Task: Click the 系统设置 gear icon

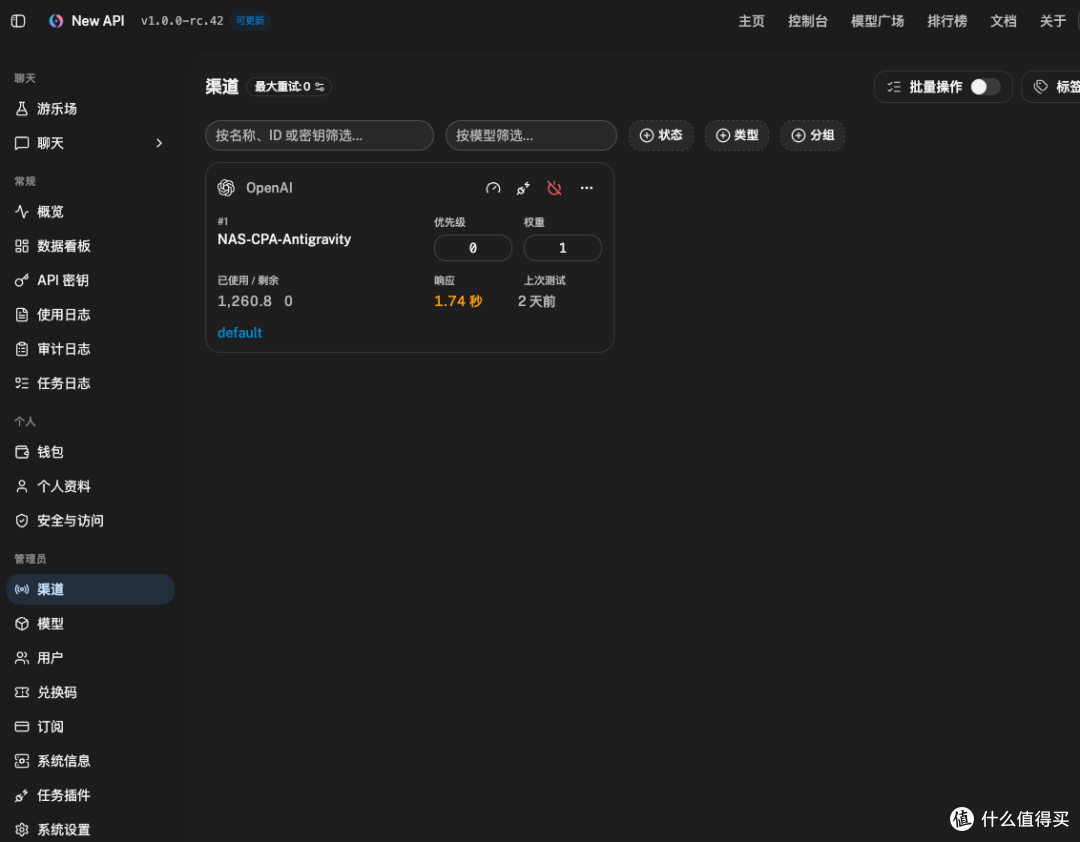Action: point(22,830)
